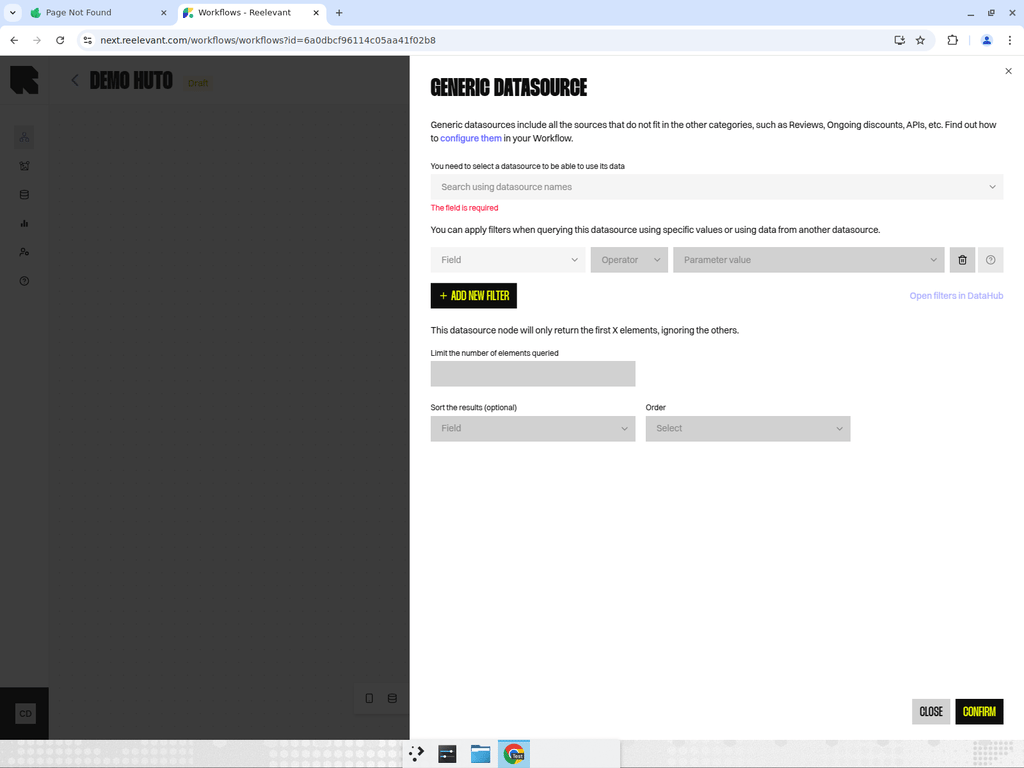Follow the 'configure them' link
This screenshot has height=768, width=1024.
click(x=471, y=138)
